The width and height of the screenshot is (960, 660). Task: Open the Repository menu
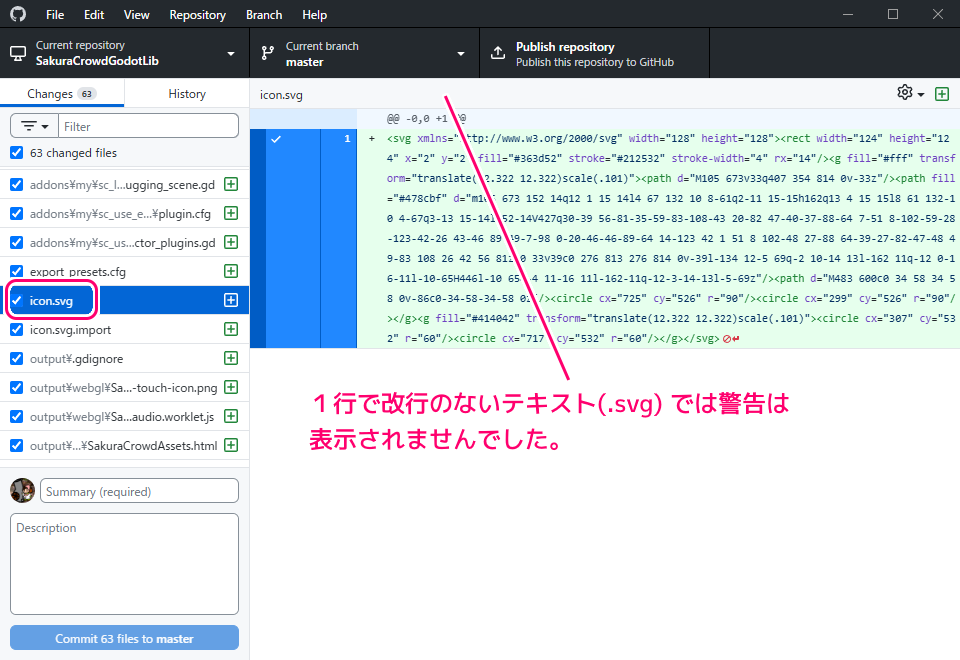[197, 15]
